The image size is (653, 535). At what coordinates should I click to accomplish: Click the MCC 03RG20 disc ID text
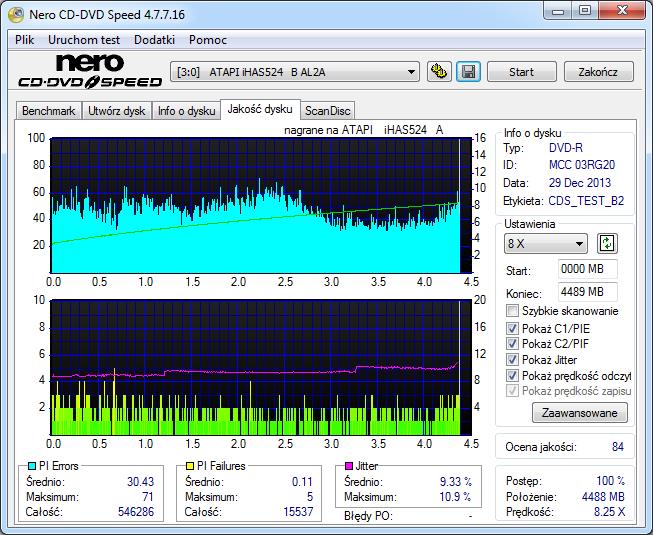click(582, 165)
